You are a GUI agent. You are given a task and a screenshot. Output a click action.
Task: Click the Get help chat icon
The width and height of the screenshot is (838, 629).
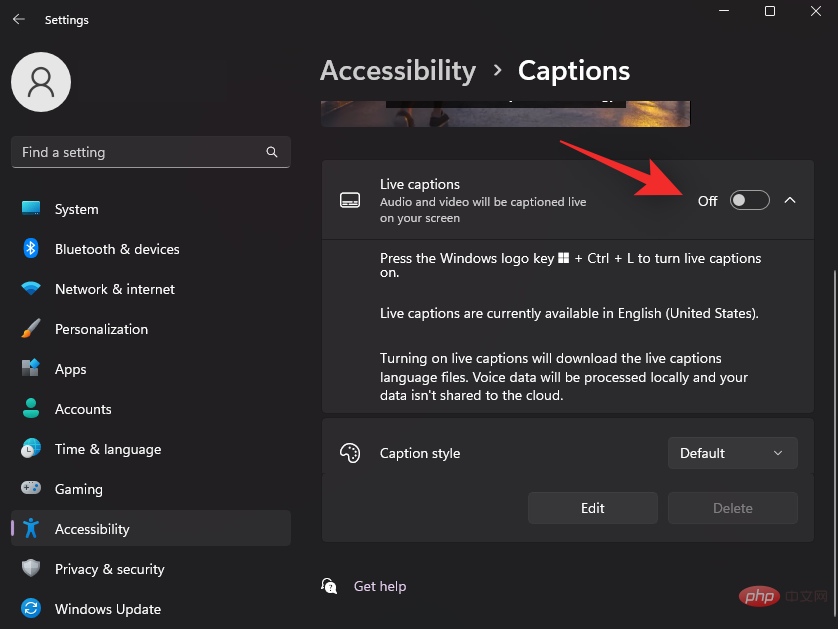pyautogui.click(x=329, y=586)
